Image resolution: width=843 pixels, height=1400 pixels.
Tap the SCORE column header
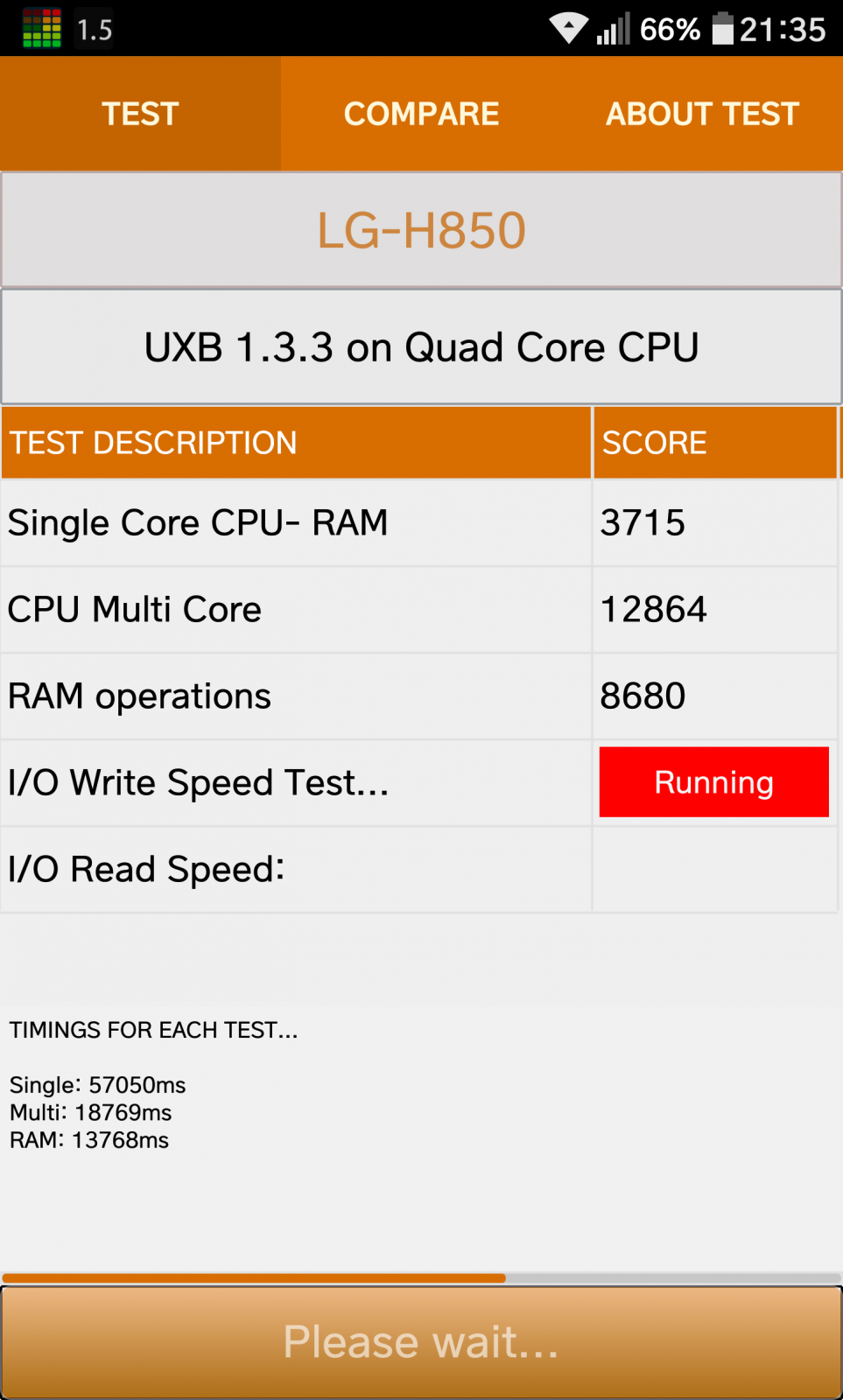click(715, 443)
